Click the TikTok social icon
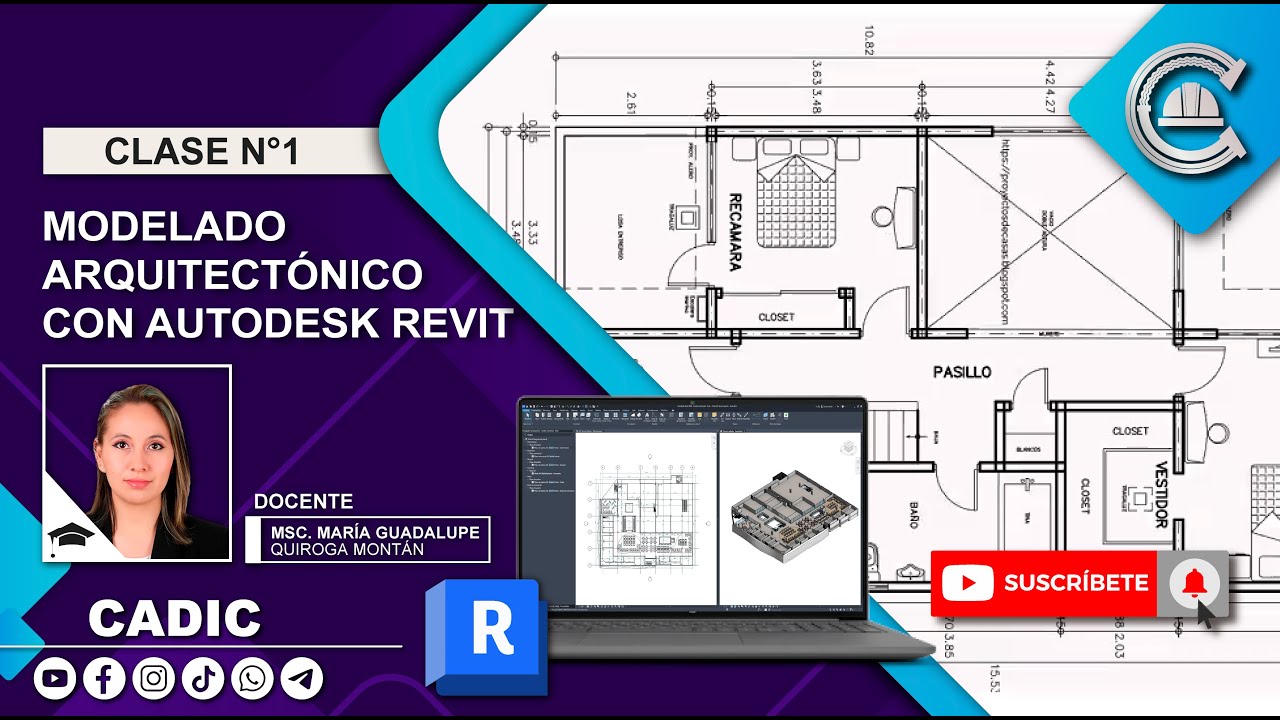 tap(203, 679)
